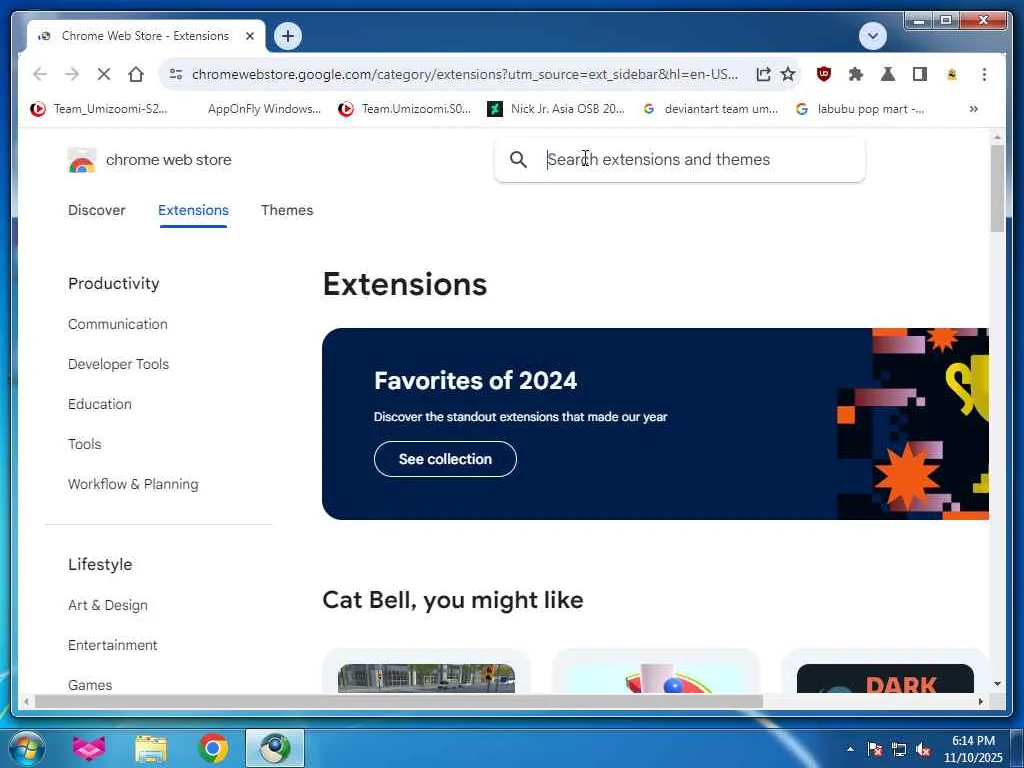This screenshot has height=768, width=1024.
Task: Stop loading the page
Action: (104, 74)
